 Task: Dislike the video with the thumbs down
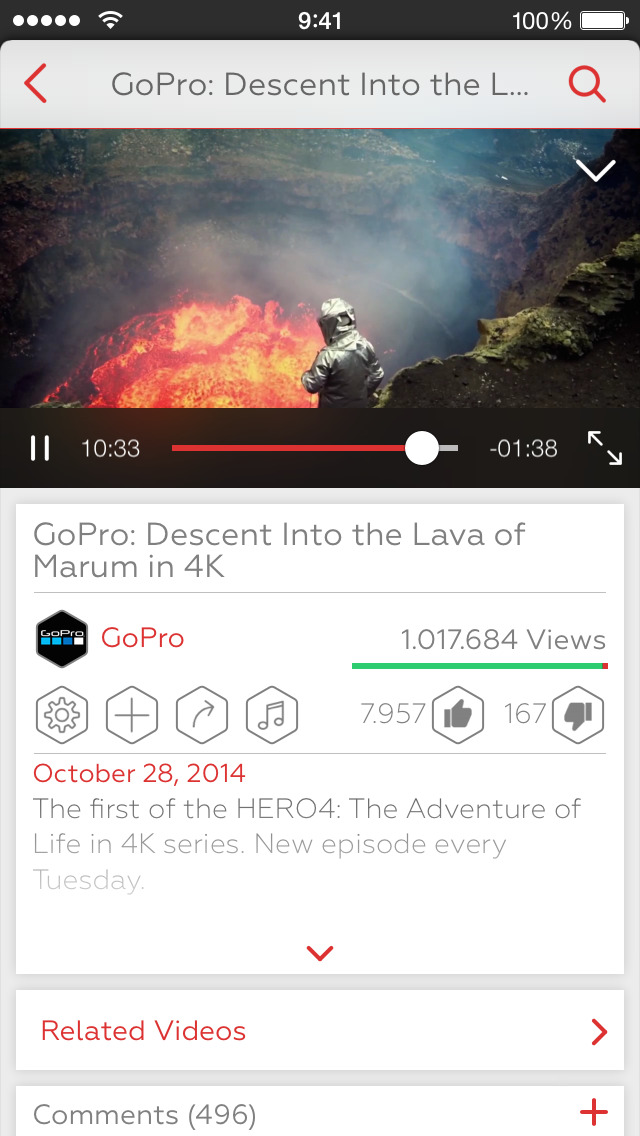click(x=578, y=714)
